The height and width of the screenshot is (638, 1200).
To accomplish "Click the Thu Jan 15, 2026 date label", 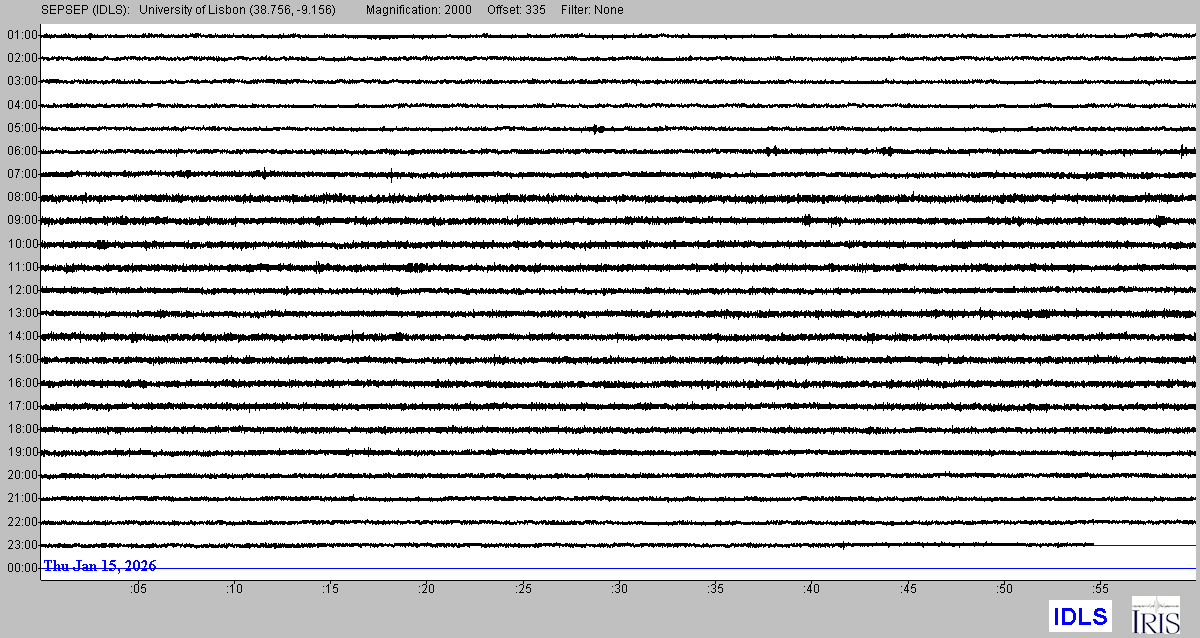I will pyautogui.click(x=99, y=566).
